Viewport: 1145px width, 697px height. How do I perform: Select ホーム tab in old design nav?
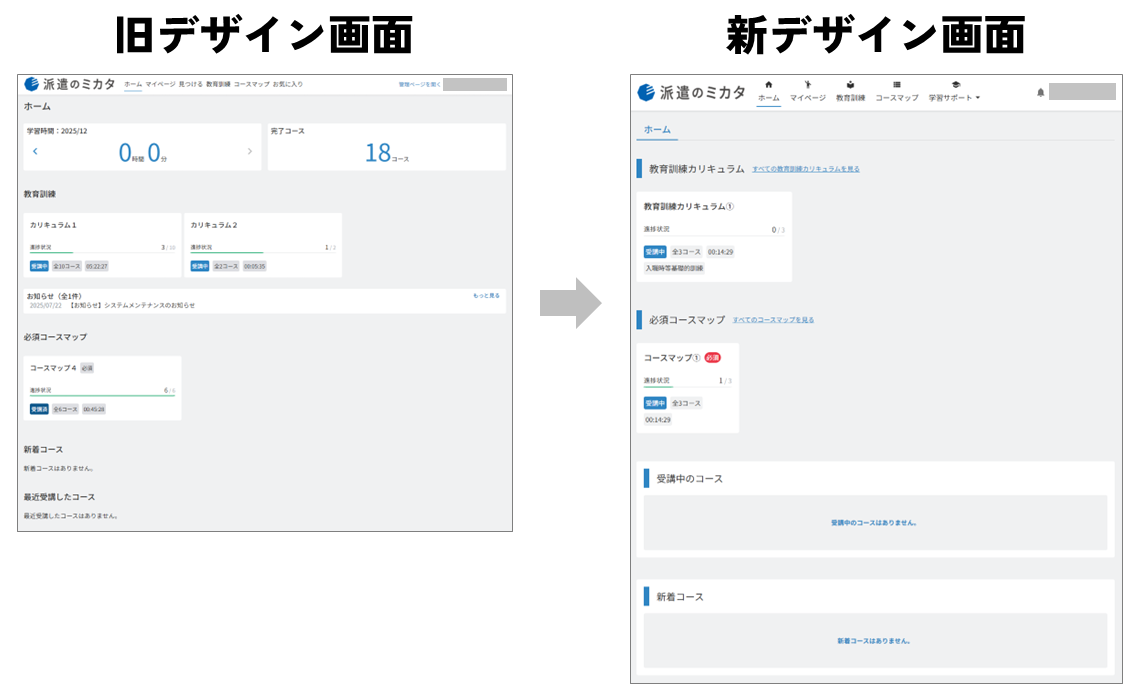133,84
